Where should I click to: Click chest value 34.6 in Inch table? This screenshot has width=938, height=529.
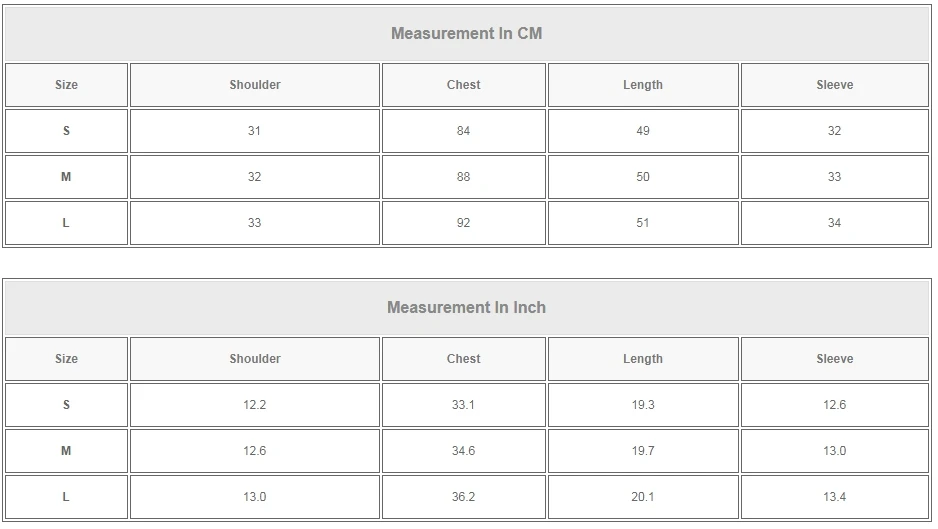coord(463,451)
